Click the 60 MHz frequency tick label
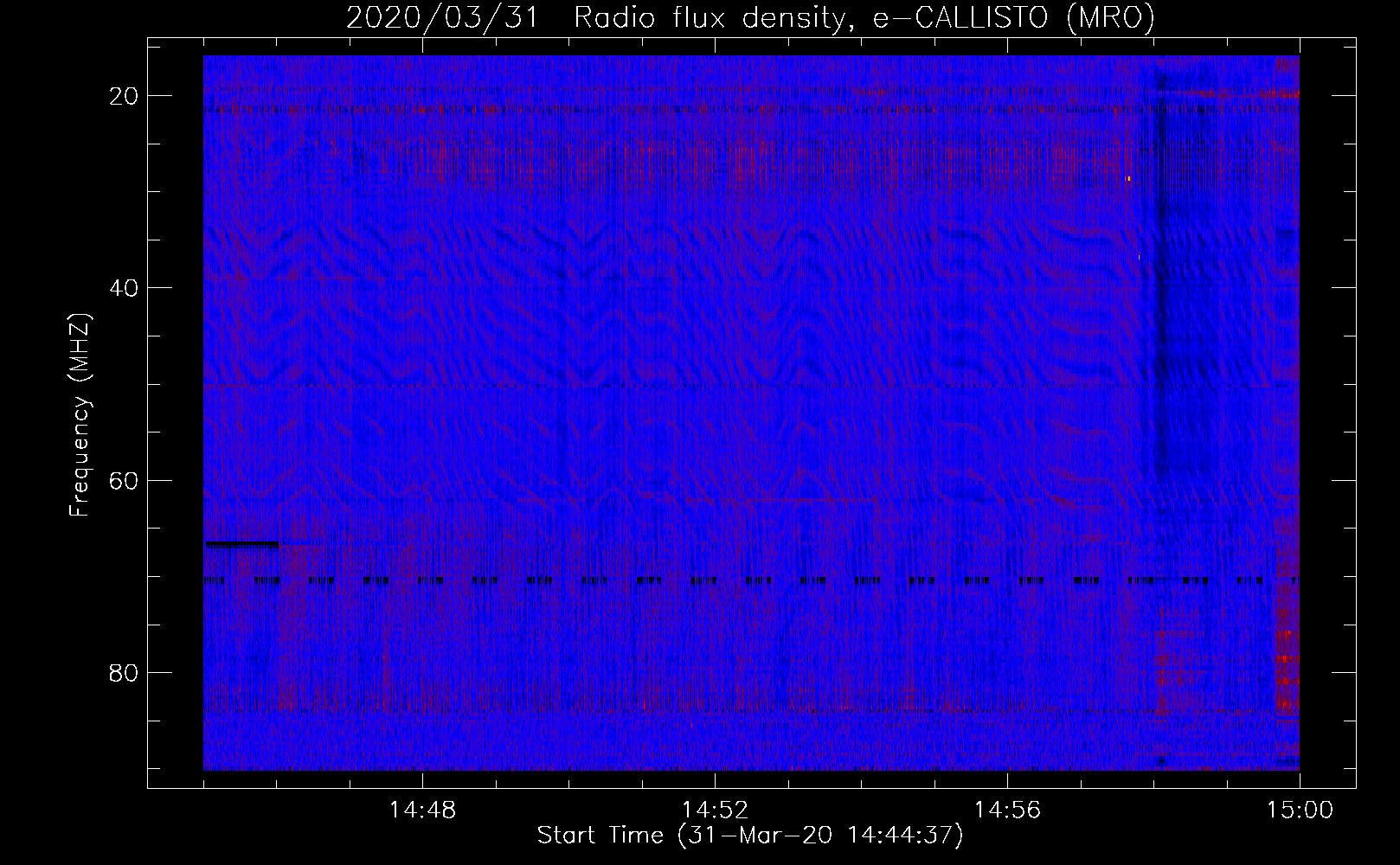The height and width of the screenshot is (865, 1400). tap(125, 480)
